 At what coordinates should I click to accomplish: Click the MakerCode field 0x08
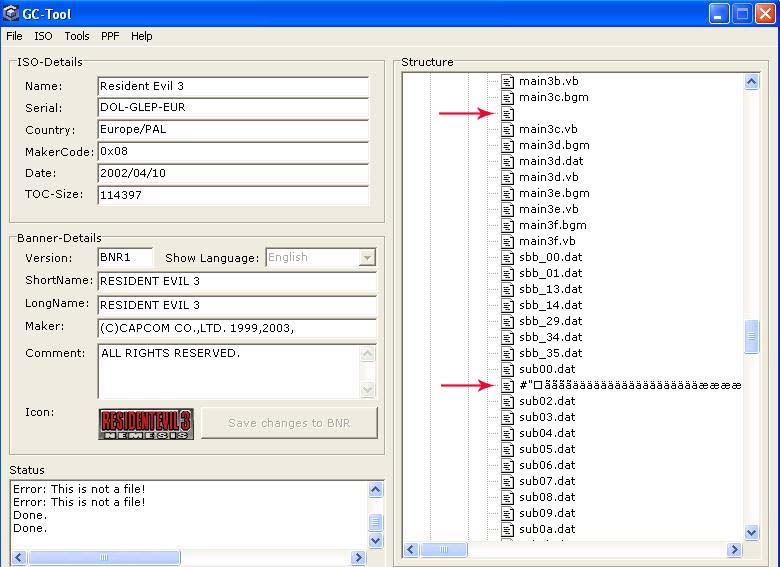[x=233, y=151]
